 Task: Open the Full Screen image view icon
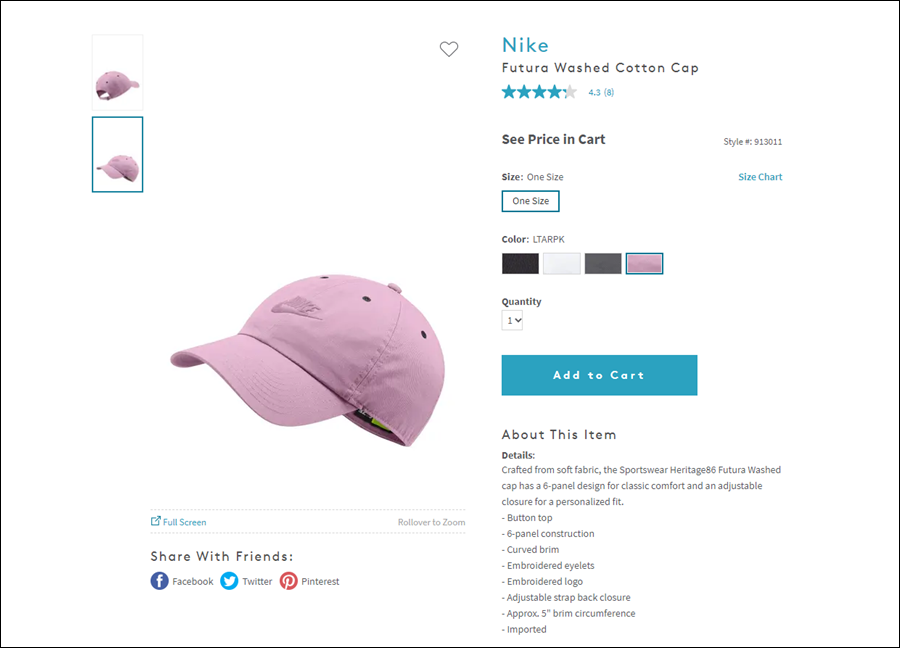[156, 521]
